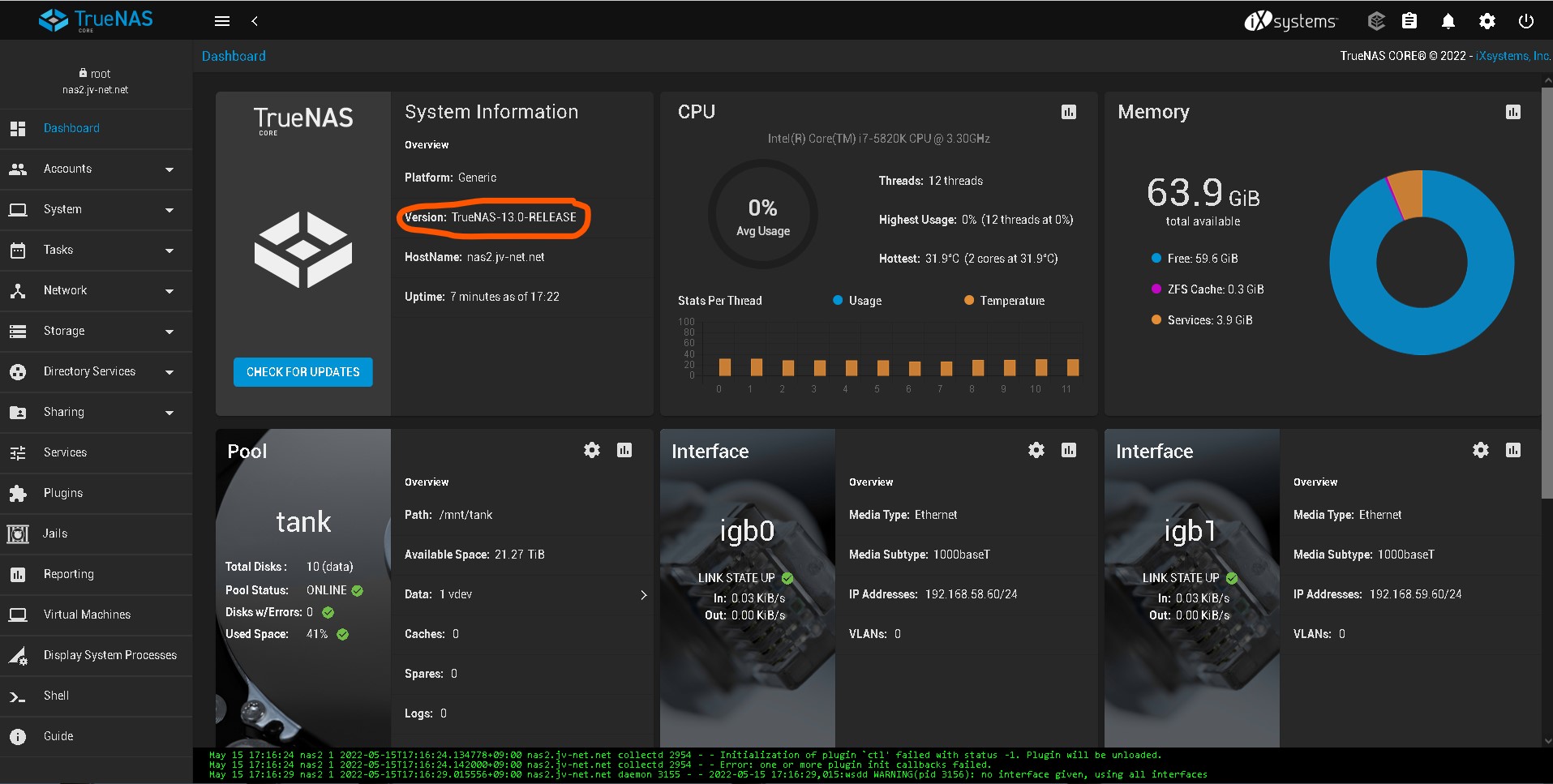Click the orange Services legend dot
The width and height of the screenshot is (1553, 784).
[1156, 320]
